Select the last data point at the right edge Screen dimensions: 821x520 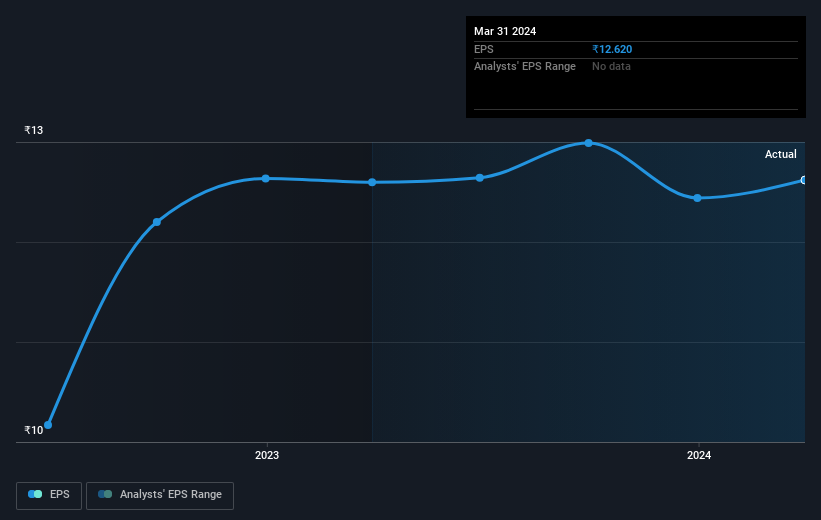(803, 180)
